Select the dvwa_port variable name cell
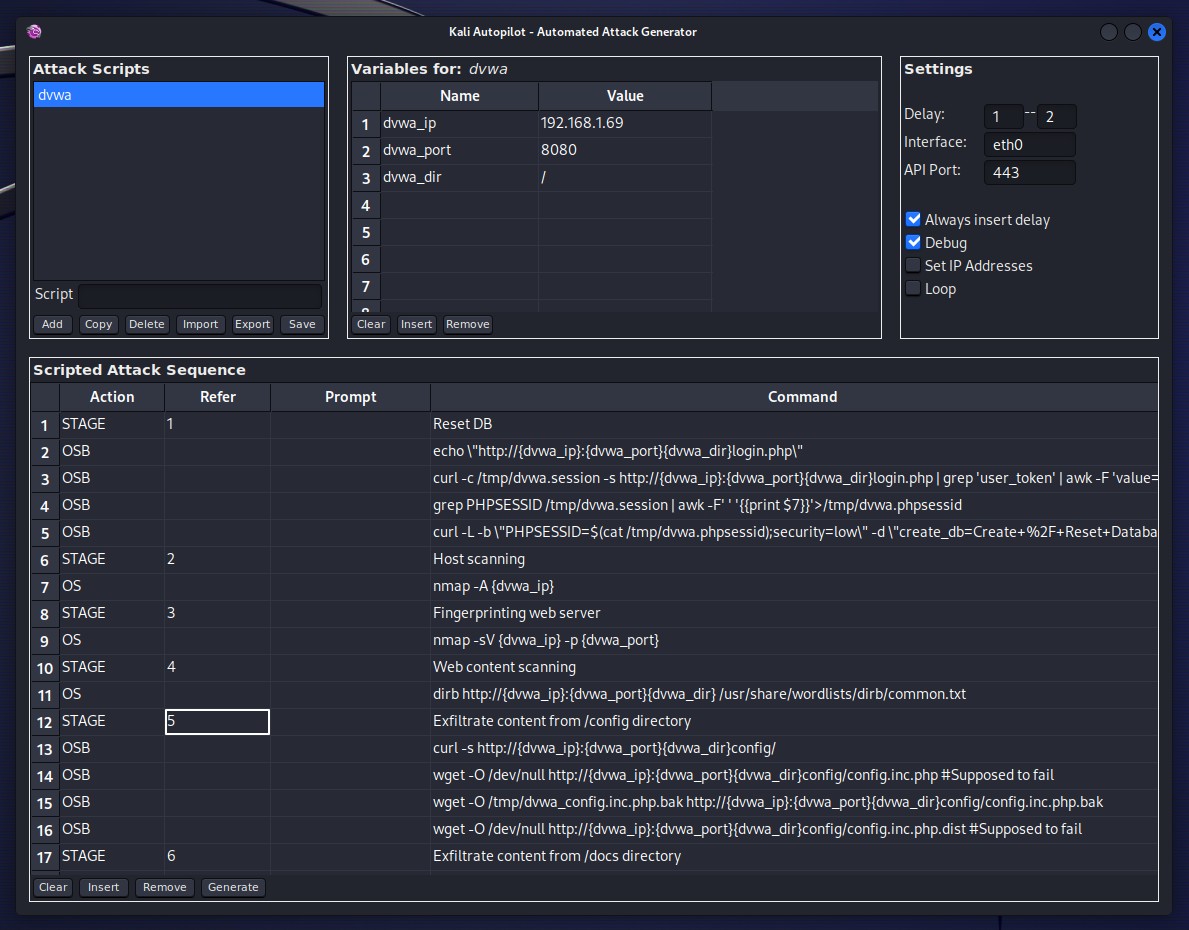The height and width of the screenshot is (930, 1189). (460, 150)
